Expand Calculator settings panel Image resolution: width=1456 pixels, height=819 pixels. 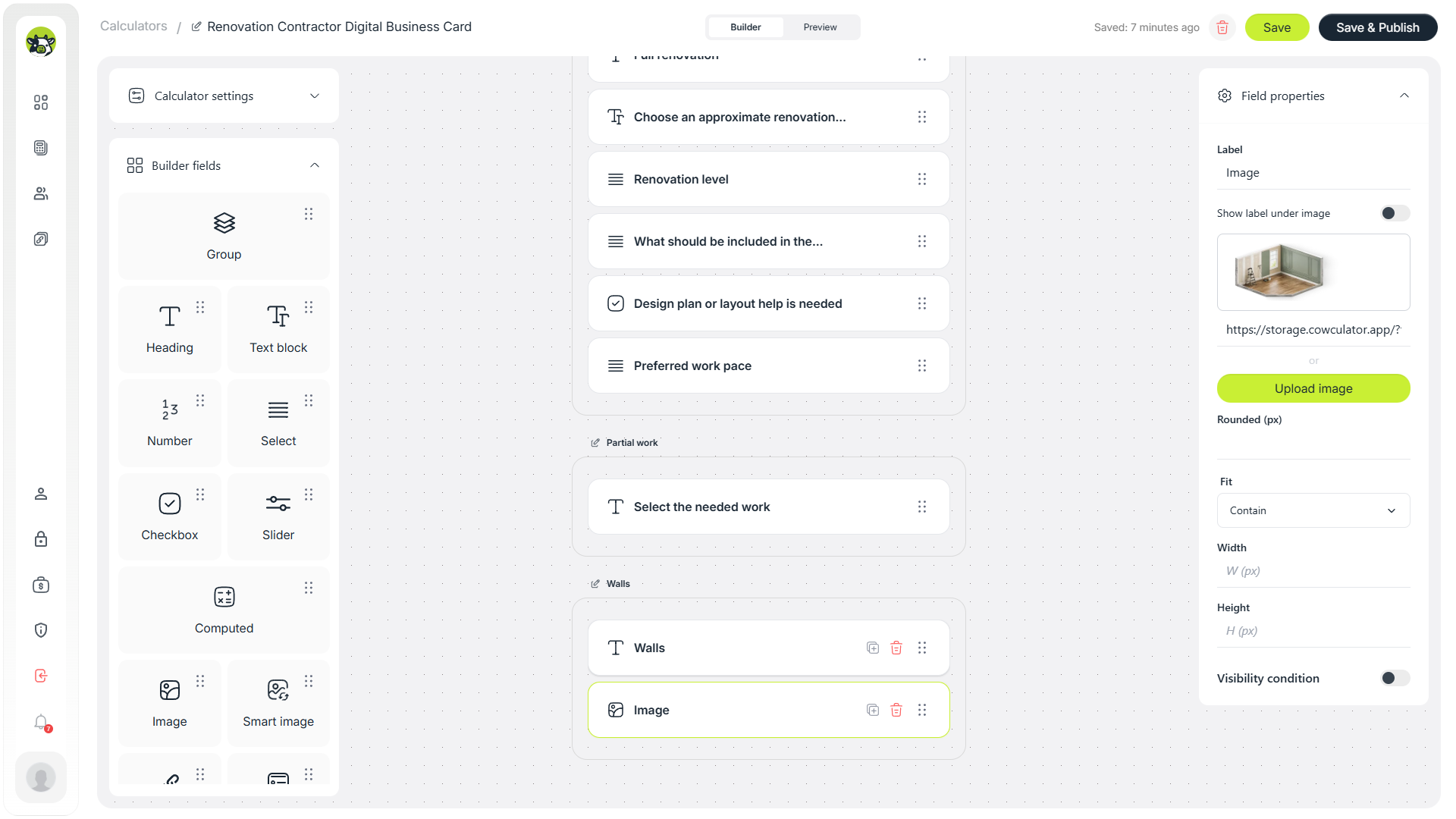pyautogui.click(x=224, y=96)
